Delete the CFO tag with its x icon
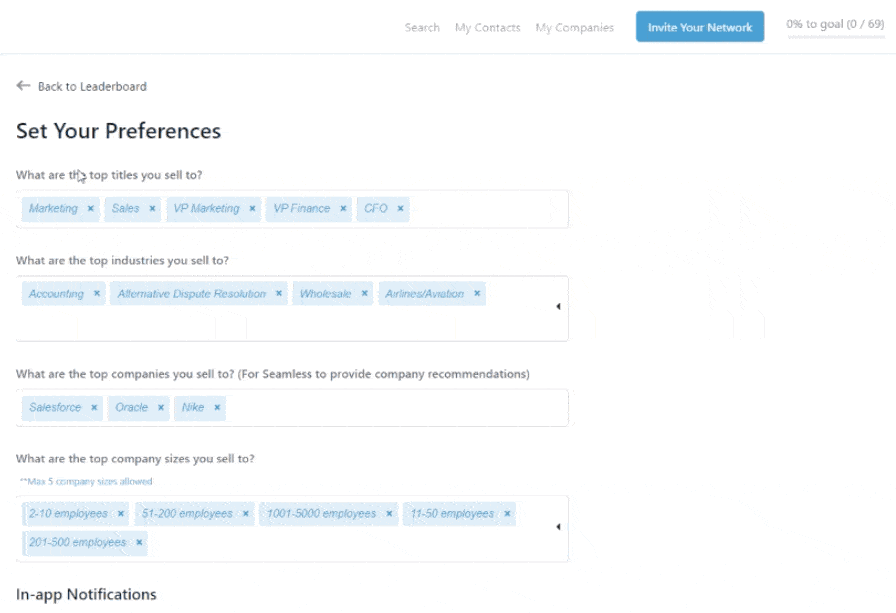 [x=401, y=209]
